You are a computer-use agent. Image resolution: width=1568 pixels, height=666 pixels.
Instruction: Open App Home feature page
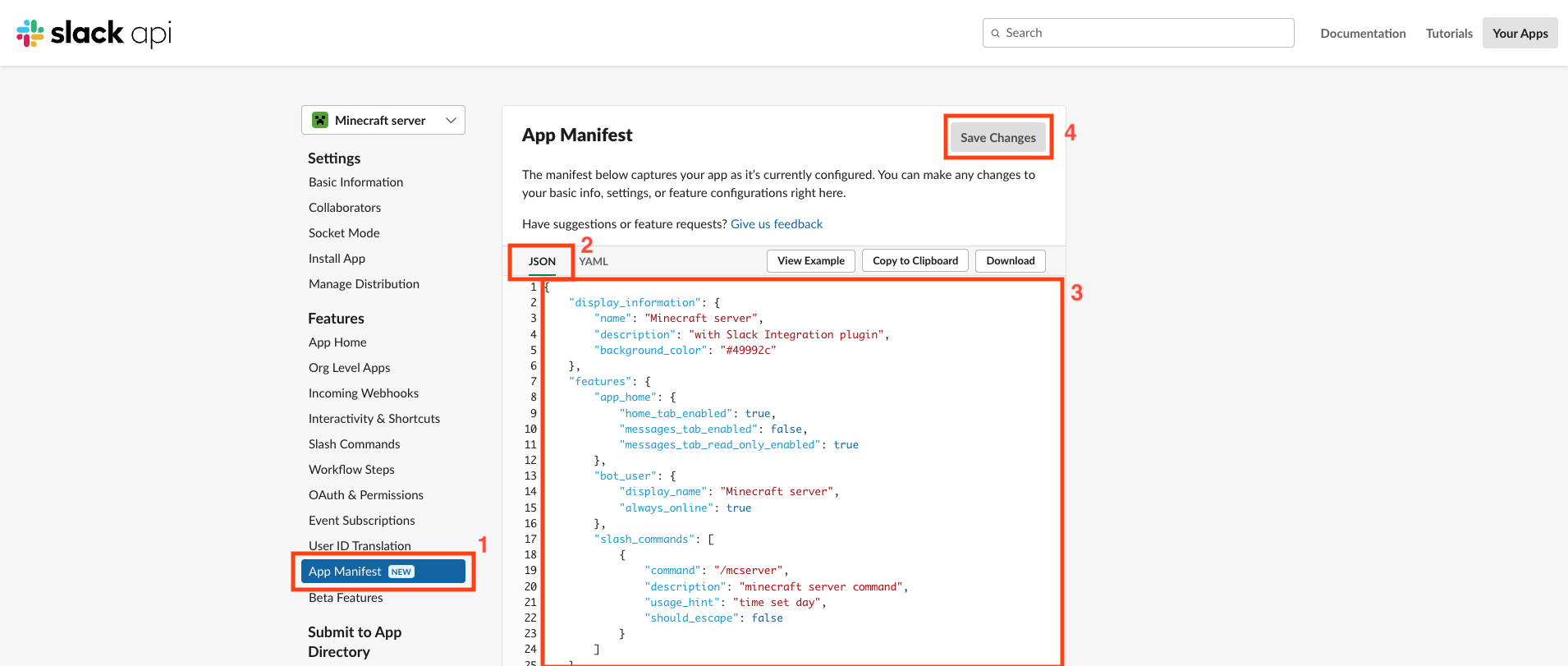pyautogui.click(x=337, y=342)
